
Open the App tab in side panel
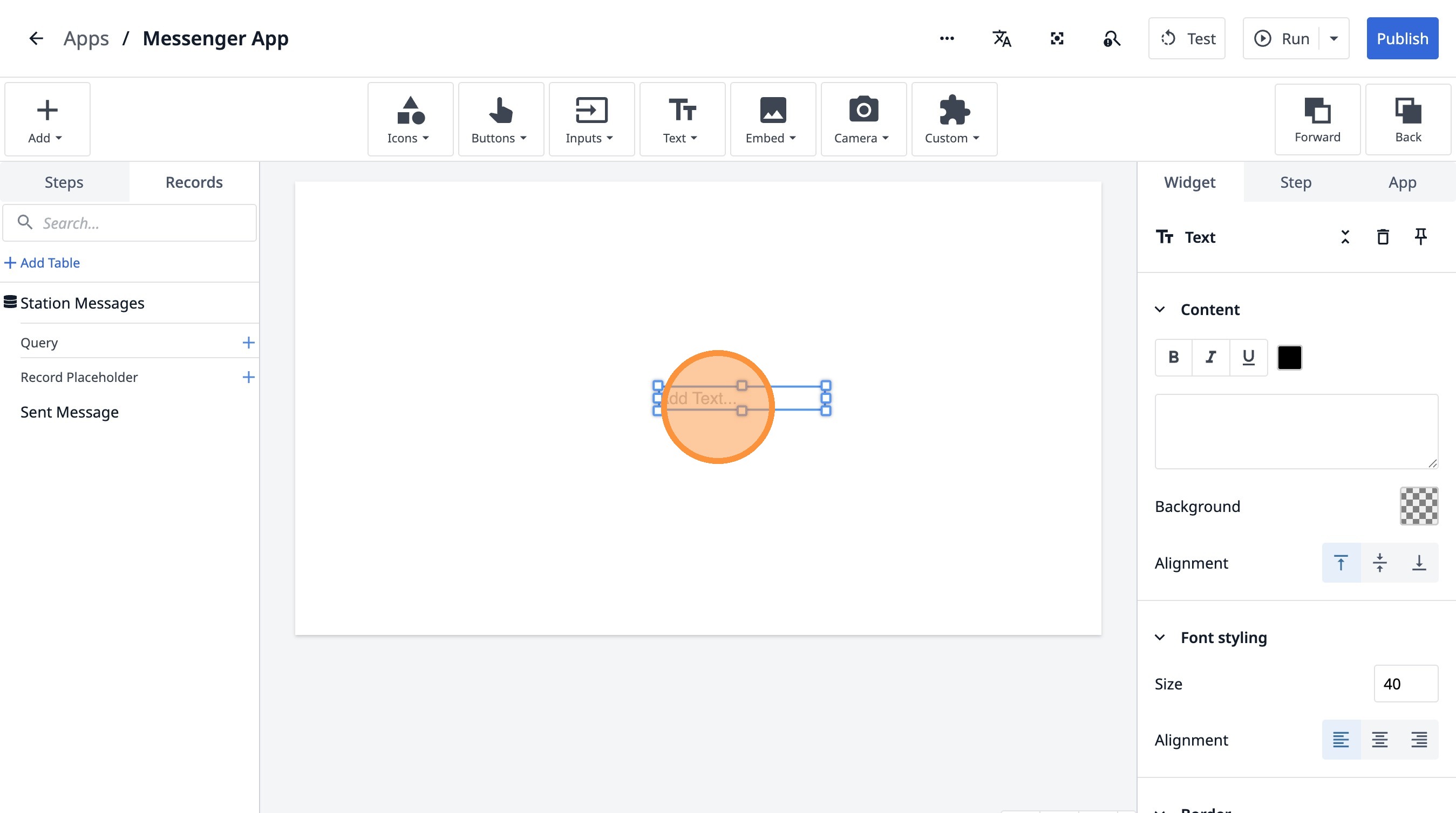(x=1403, y=182)
